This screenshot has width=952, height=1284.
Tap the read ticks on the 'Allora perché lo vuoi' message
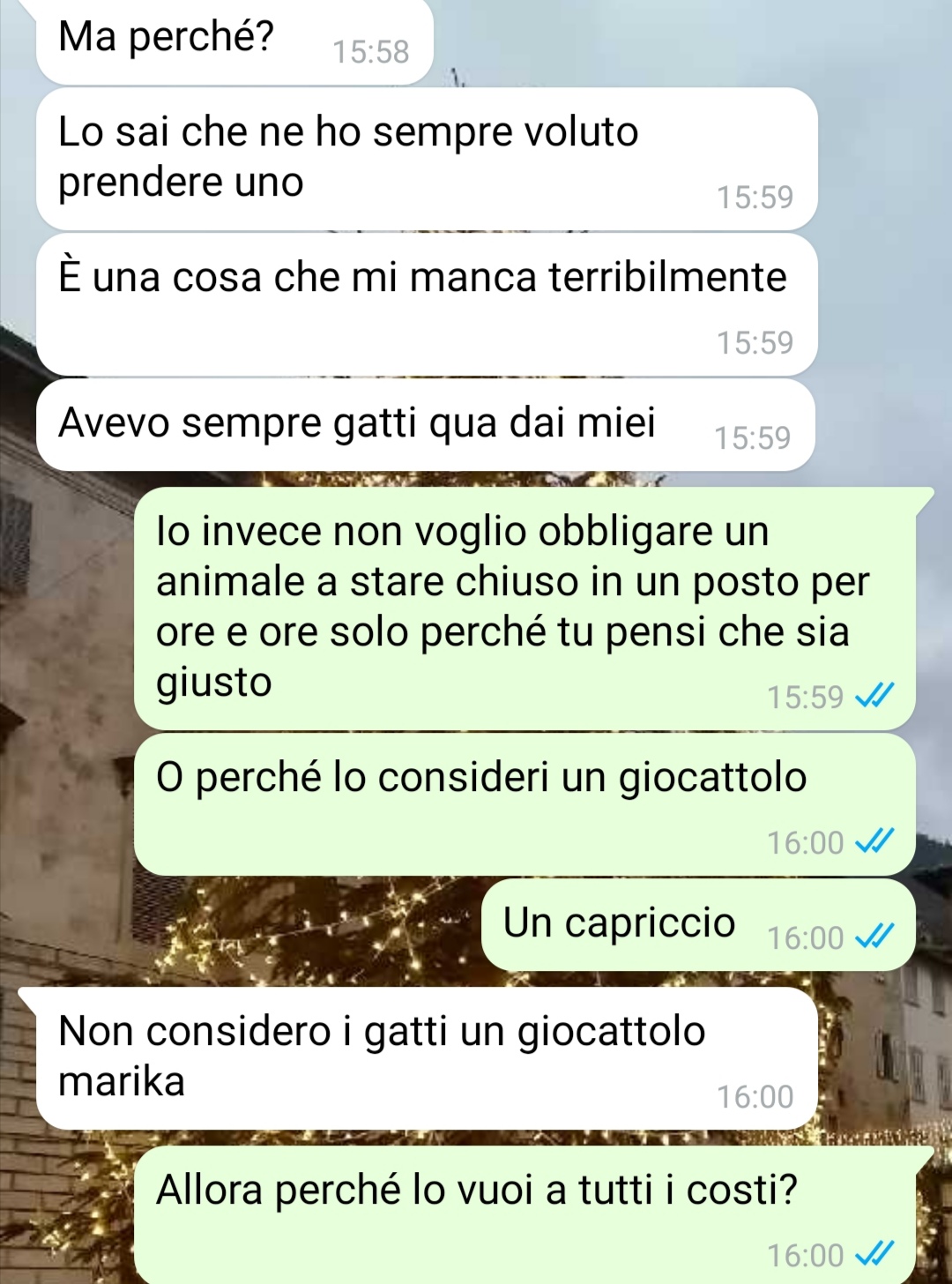point(875,1254)
